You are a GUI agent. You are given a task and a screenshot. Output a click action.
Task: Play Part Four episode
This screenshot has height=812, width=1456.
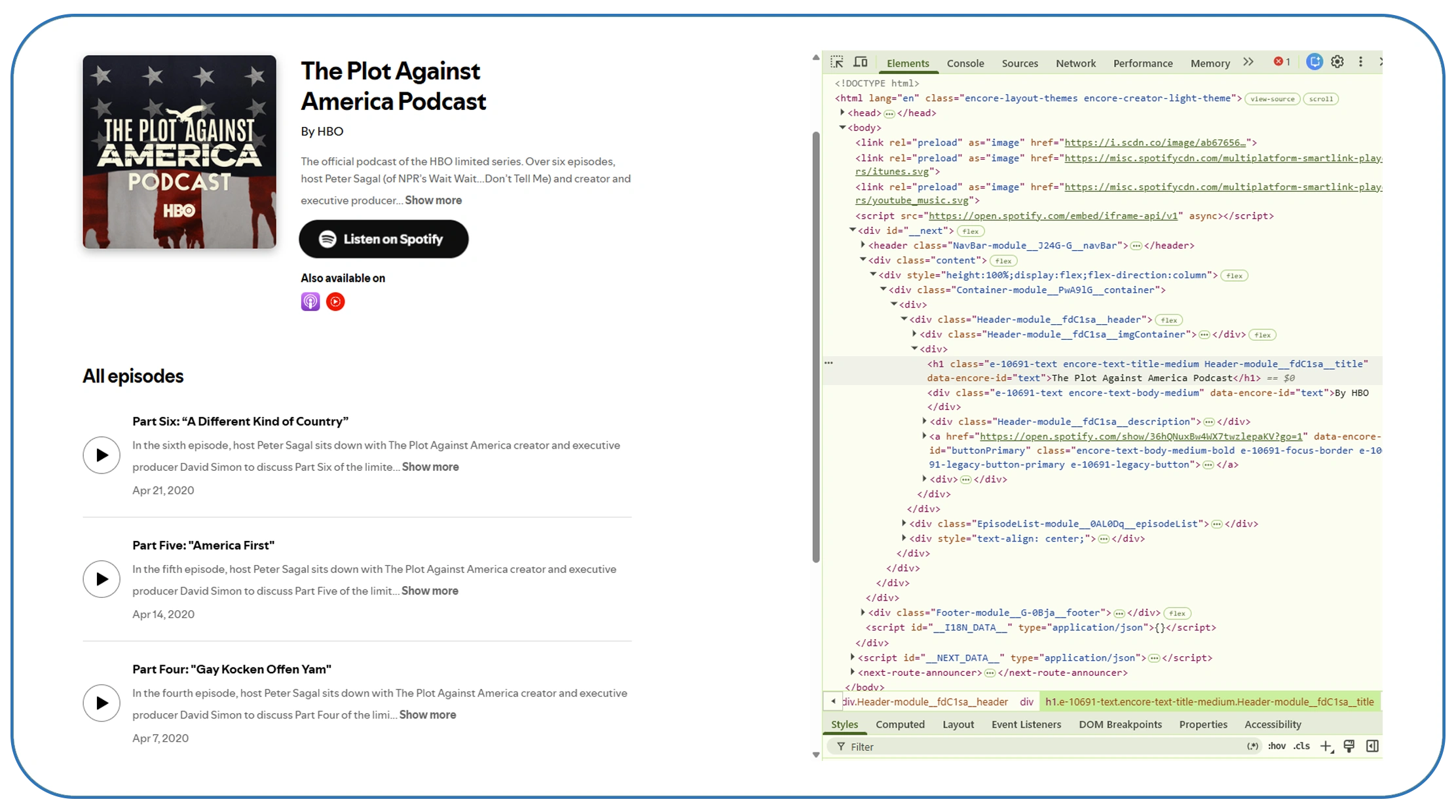pyautogui.click(x=102, y=703)
